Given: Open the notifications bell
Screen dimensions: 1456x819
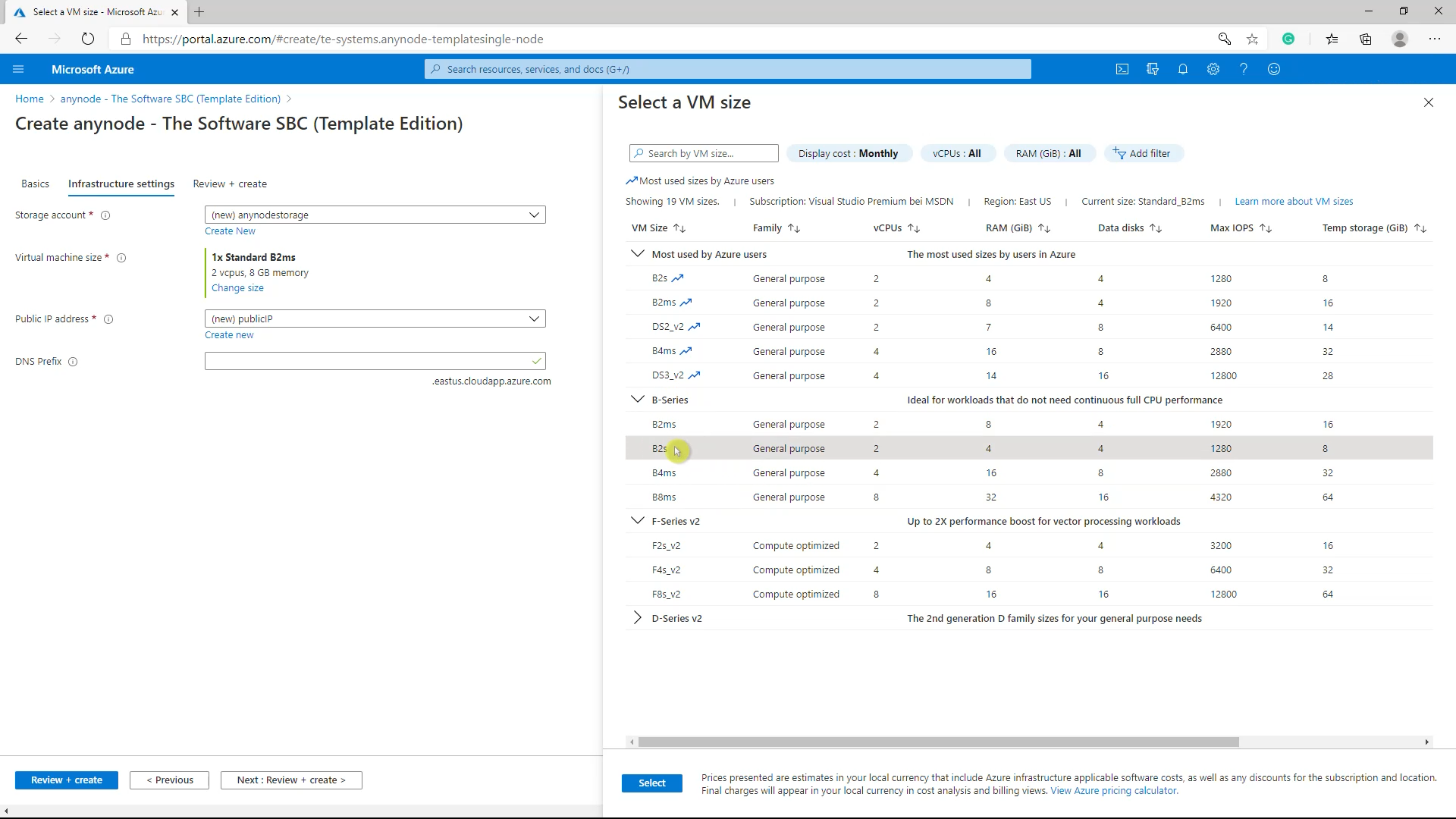Looking at the screenshot, I should tap(1183, 69).
